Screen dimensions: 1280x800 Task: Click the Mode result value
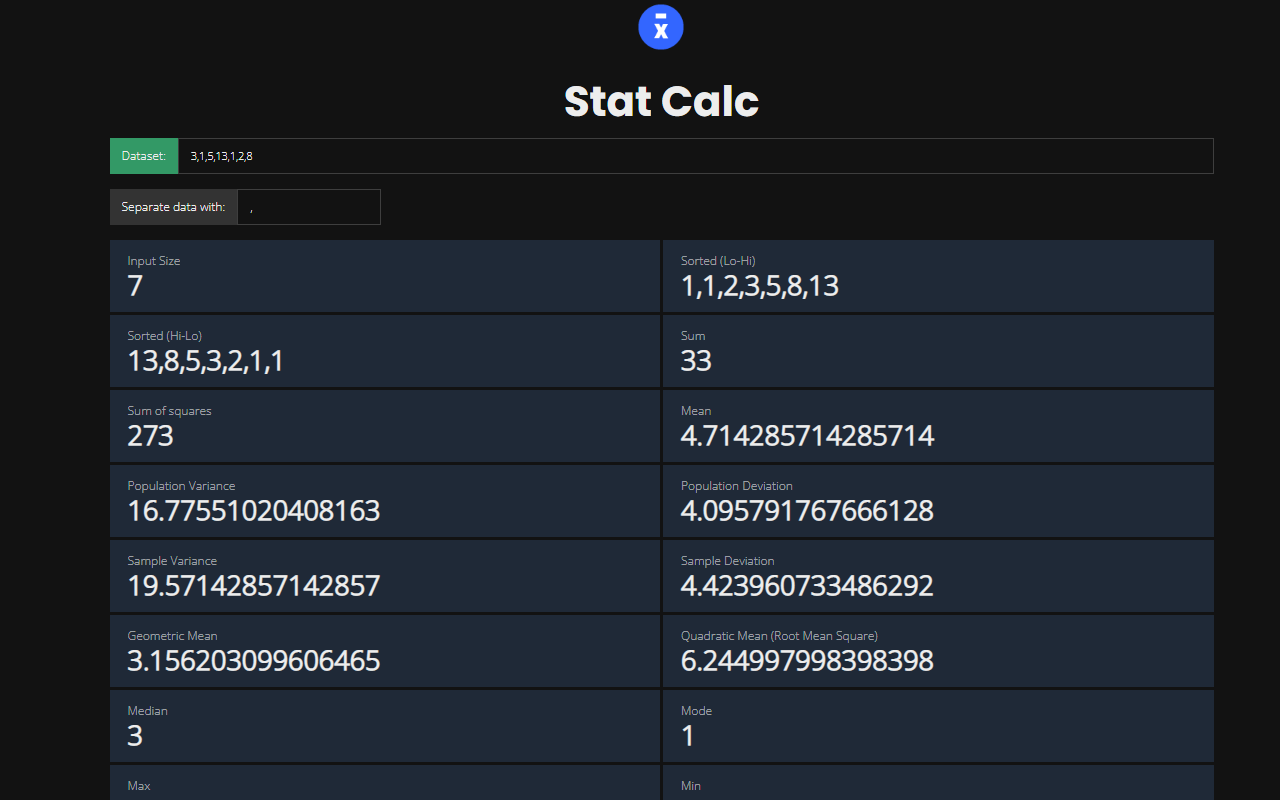pyautogui.click(x=688, y=736)
